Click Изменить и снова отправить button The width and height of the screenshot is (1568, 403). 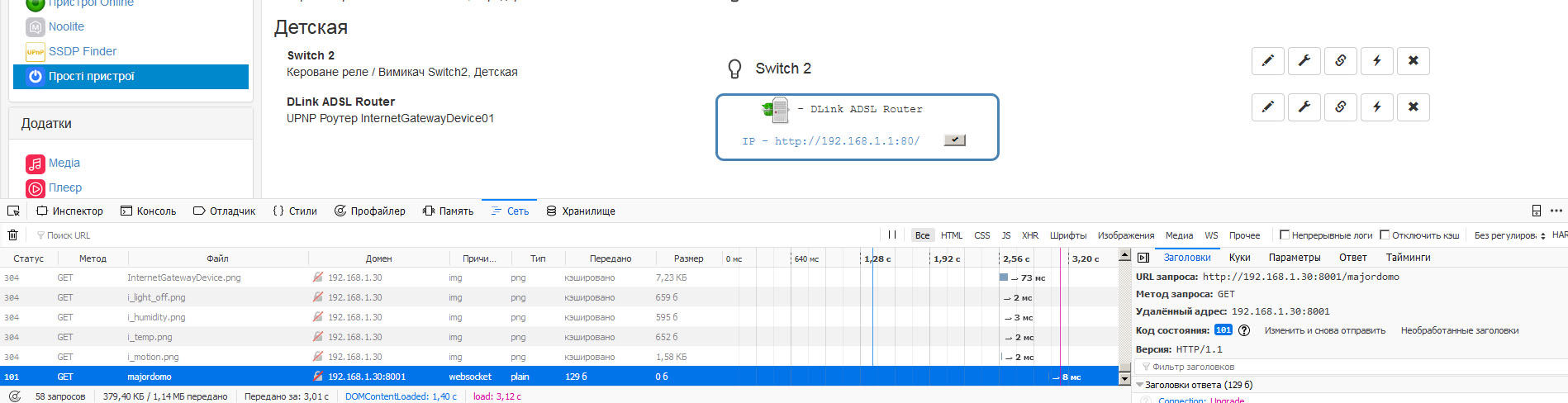1324,330
